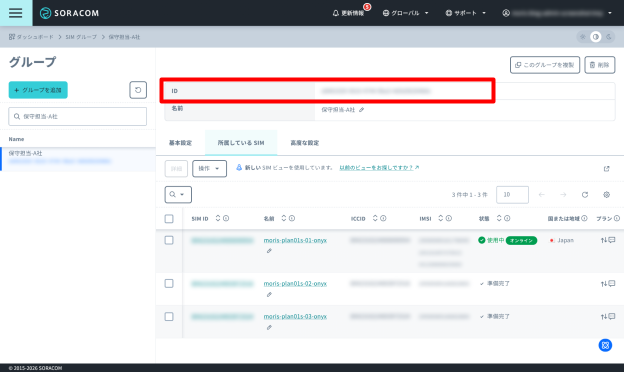The width and height of the screenshot is (624, 372).
Task: Click the Japan country cell
Action: click(x=562, y=240)
